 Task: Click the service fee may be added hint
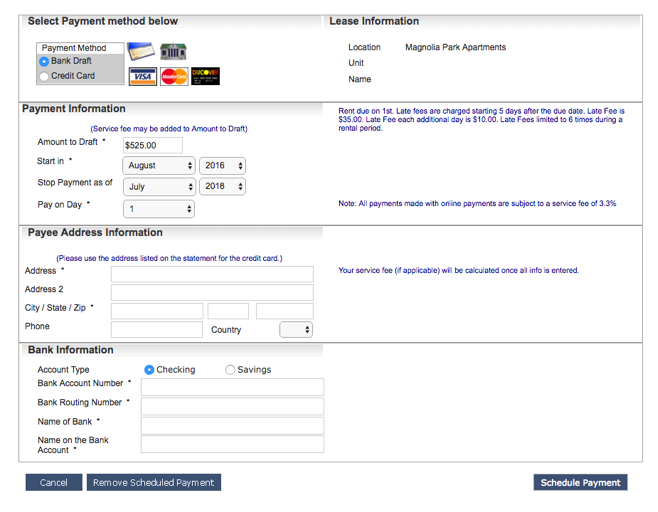169,129
